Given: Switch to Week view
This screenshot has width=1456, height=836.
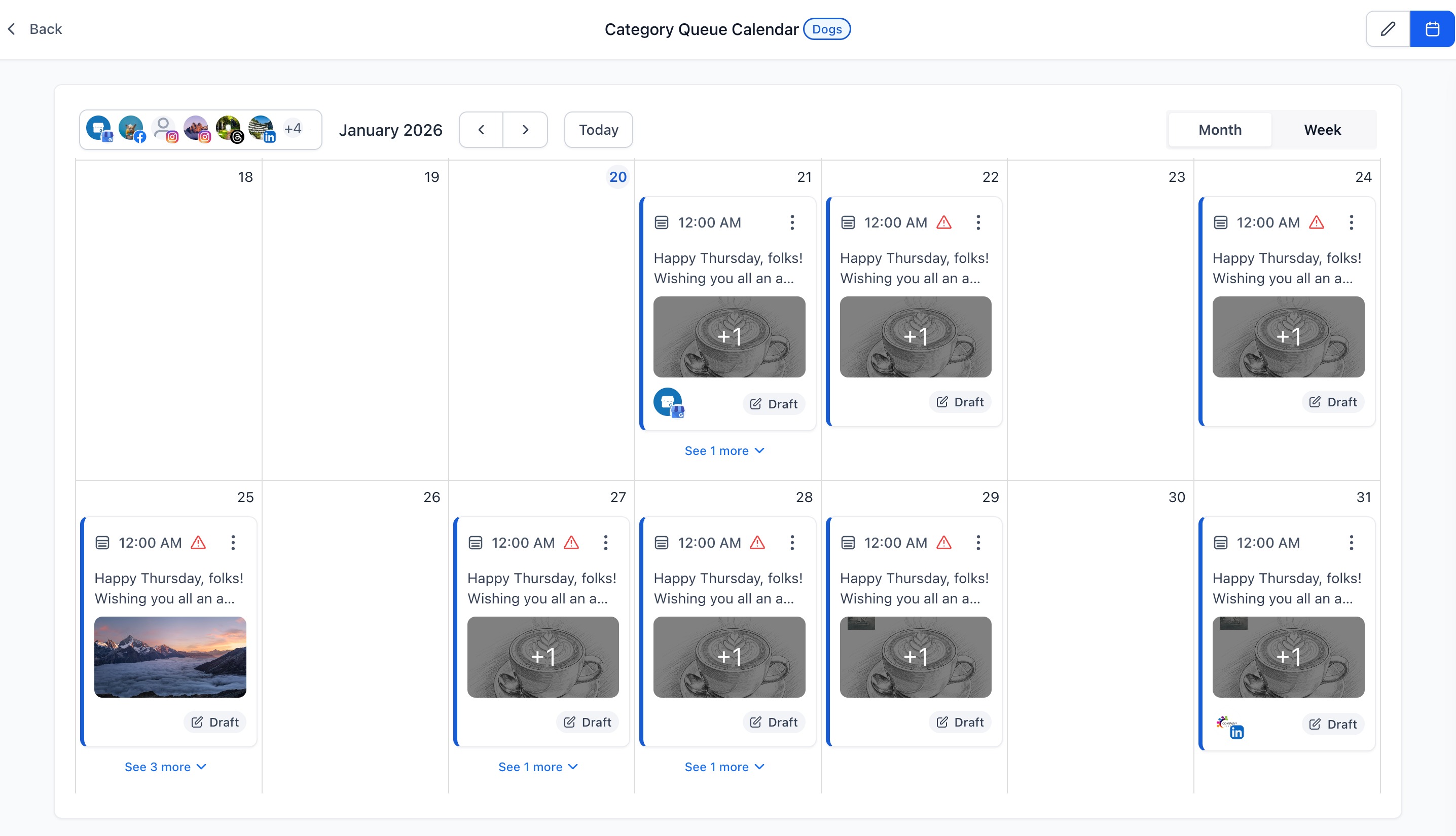Looking at the screenshot, I should coord(1322,130).
